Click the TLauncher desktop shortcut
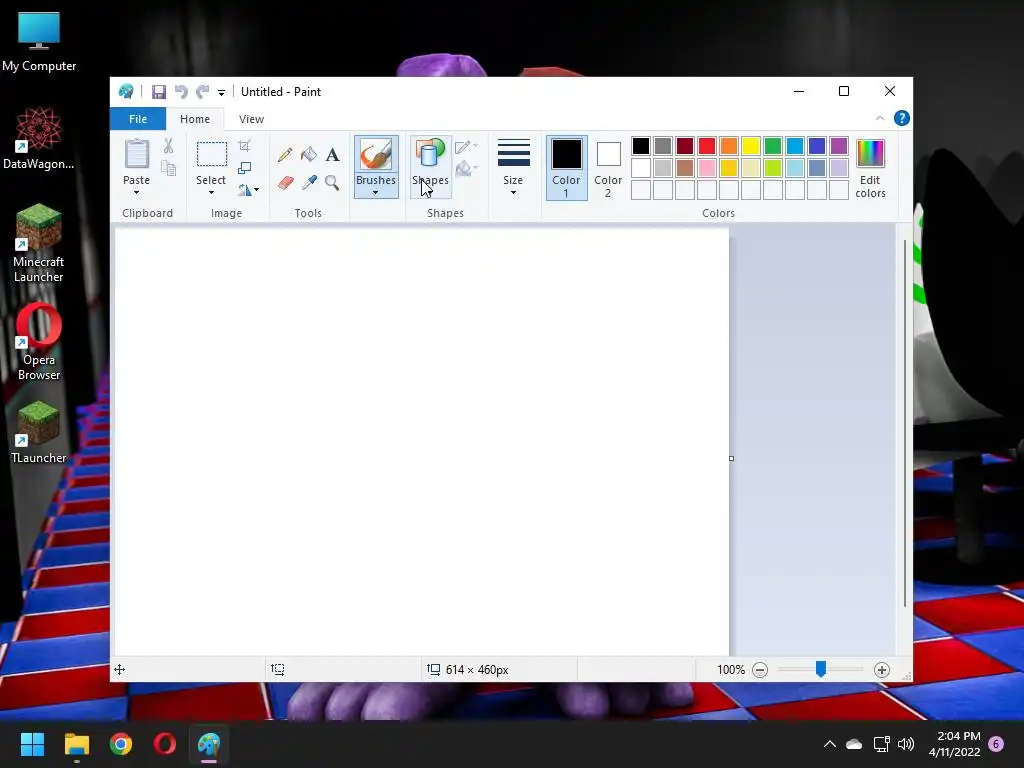This screenshot has height=768, width=1024. pyautogui.click(x=39, y=432)
